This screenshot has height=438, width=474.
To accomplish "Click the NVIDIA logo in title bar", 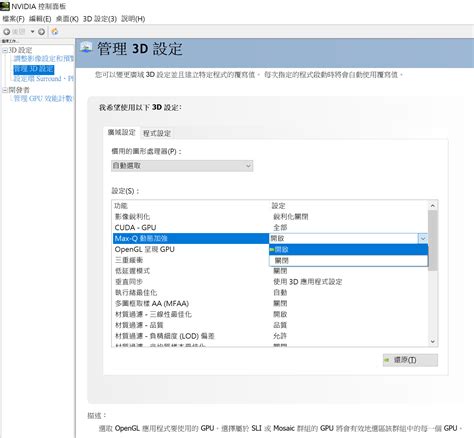I will click(5, 6).
